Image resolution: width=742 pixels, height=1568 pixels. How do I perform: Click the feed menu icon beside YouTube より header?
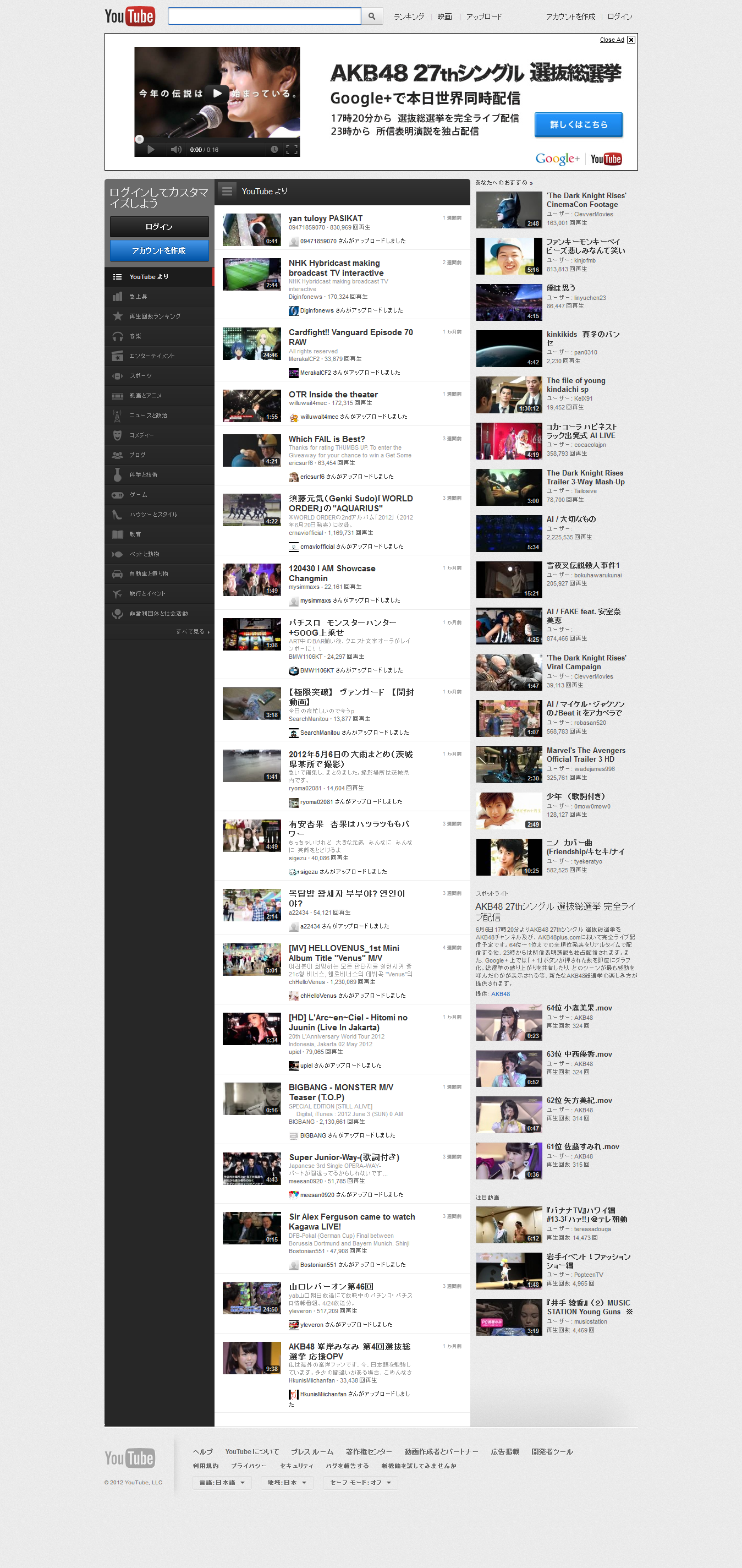(x=227, y=191)
